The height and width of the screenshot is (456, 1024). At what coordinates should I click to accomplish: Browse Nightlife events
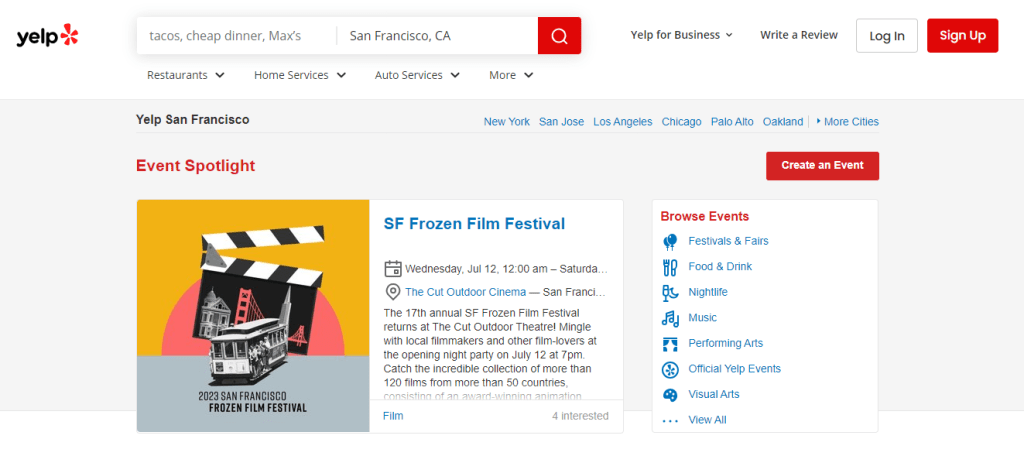[708, 292]
